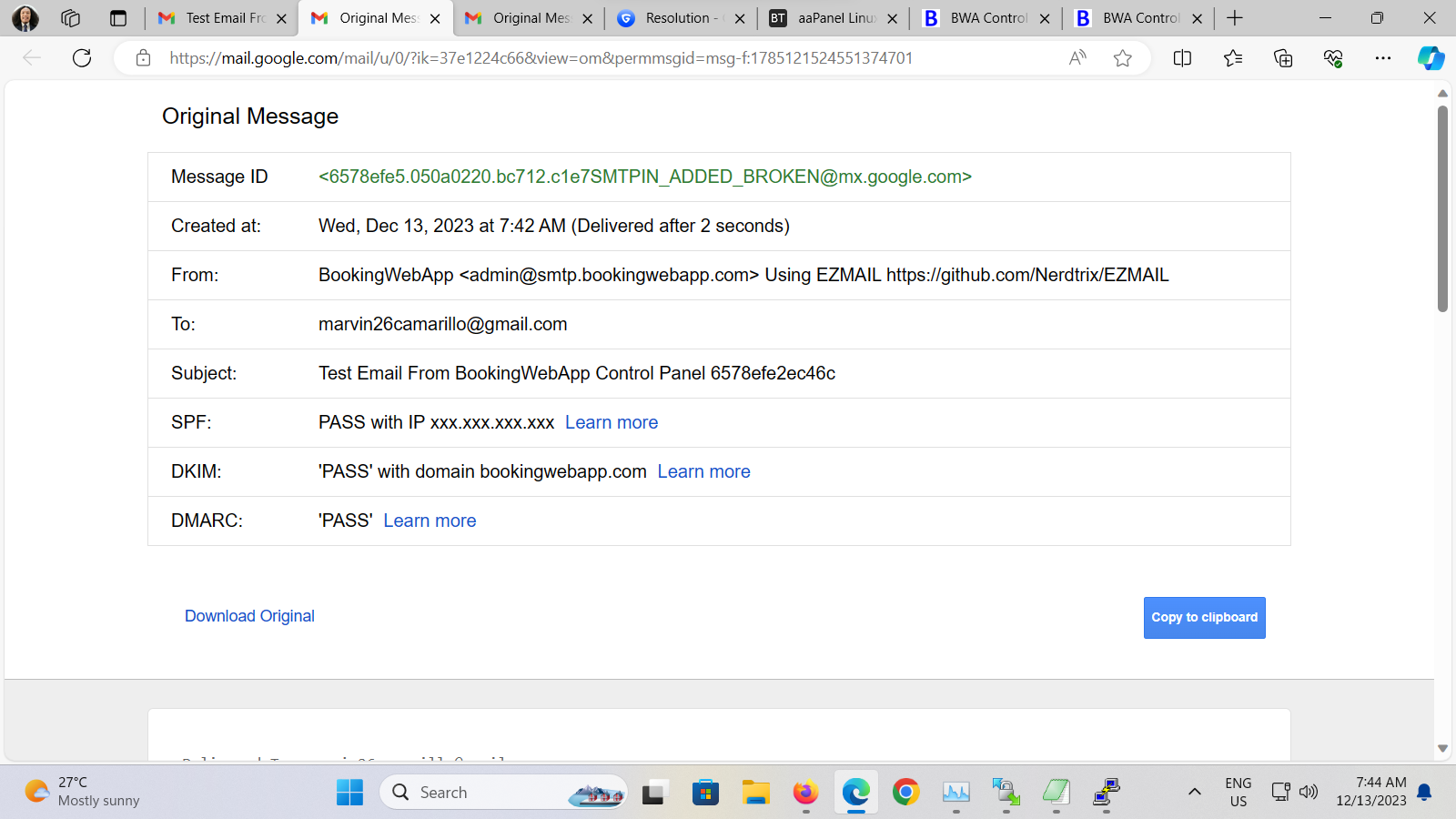
Task: Open Learn more link for SPF
Action: pyautogui.click(x=612, y=422)
